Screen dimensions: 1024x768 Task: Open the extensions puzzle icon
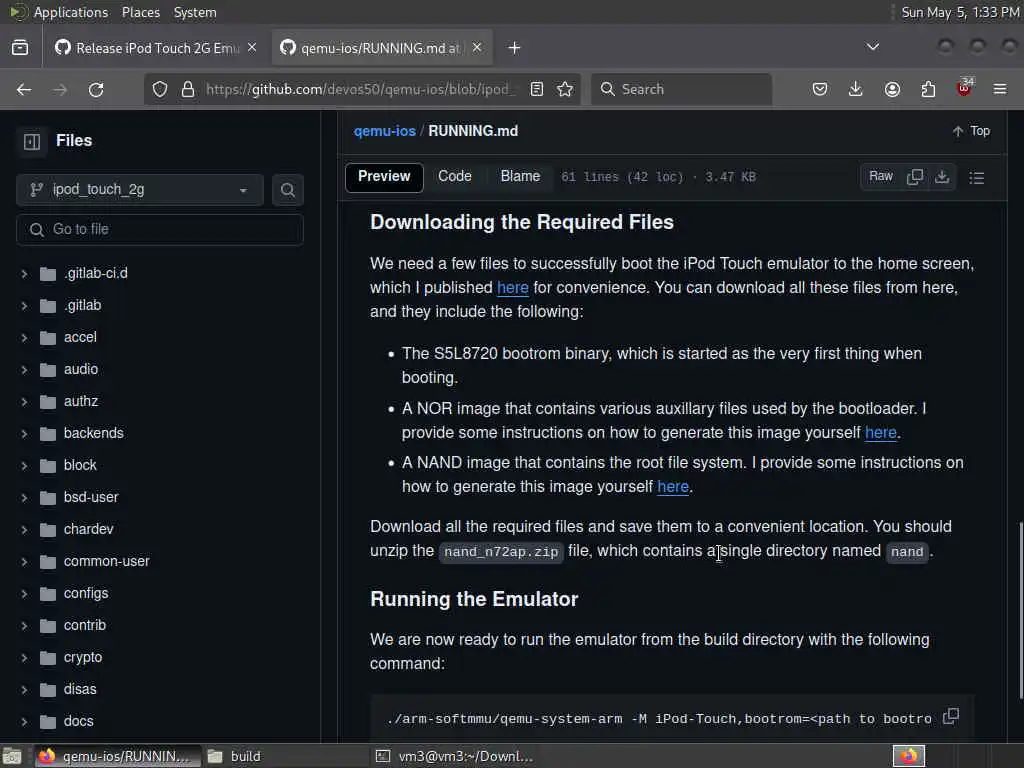pos(928,89)
